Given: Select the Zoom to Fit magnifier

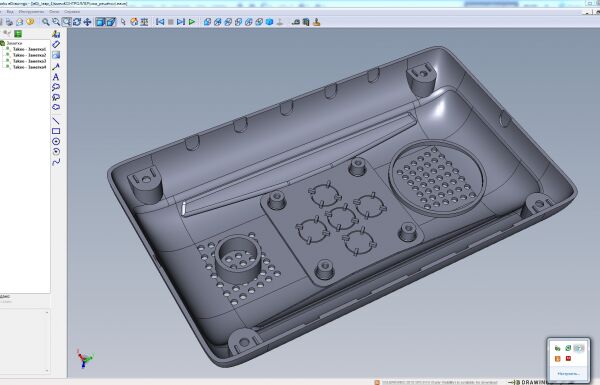Looking at the screenshot, I should click(x=46, y=22).
